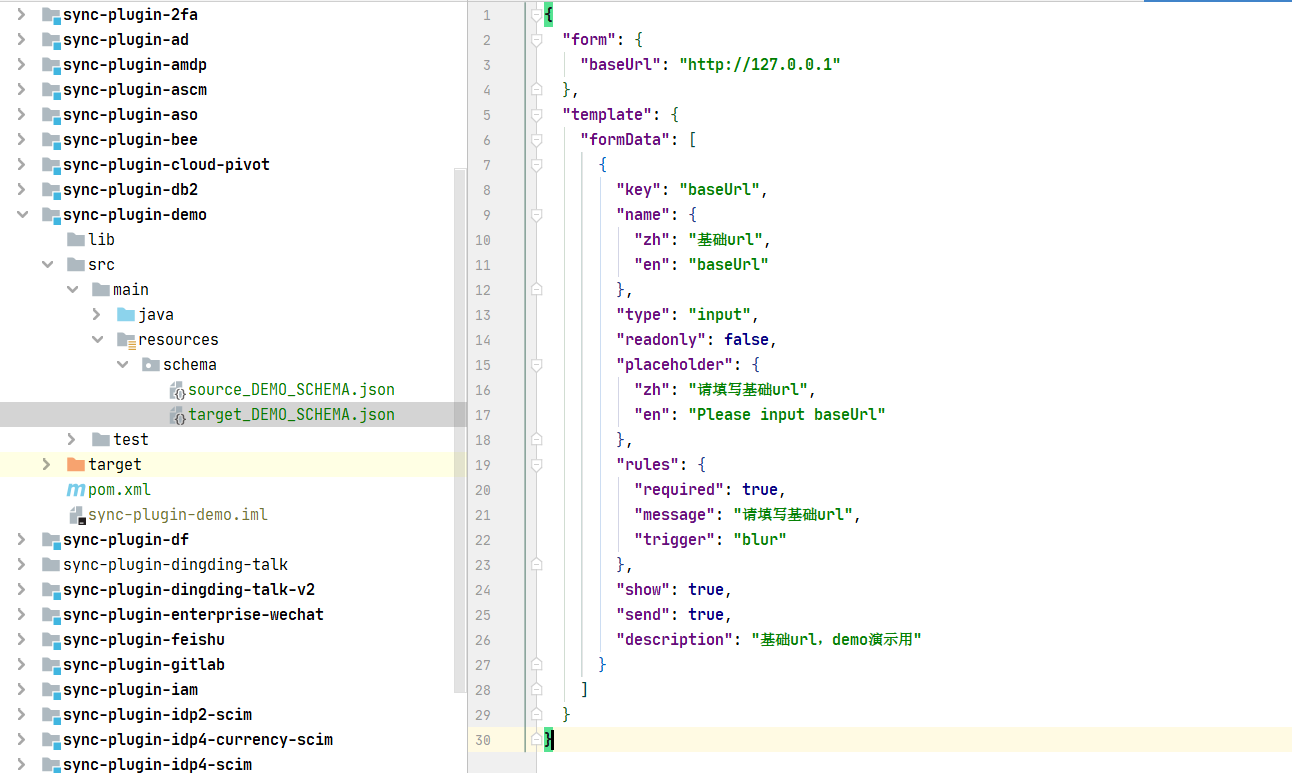
Task: Click the orange target folder icon
Action: [76, 465]
